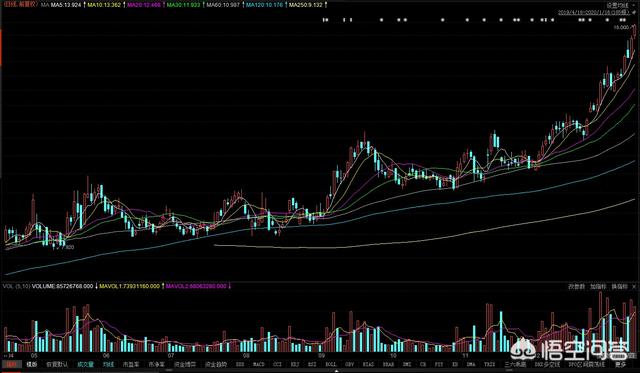
Task: Open the 市净率 indicator tab
Action: point(156,364)
